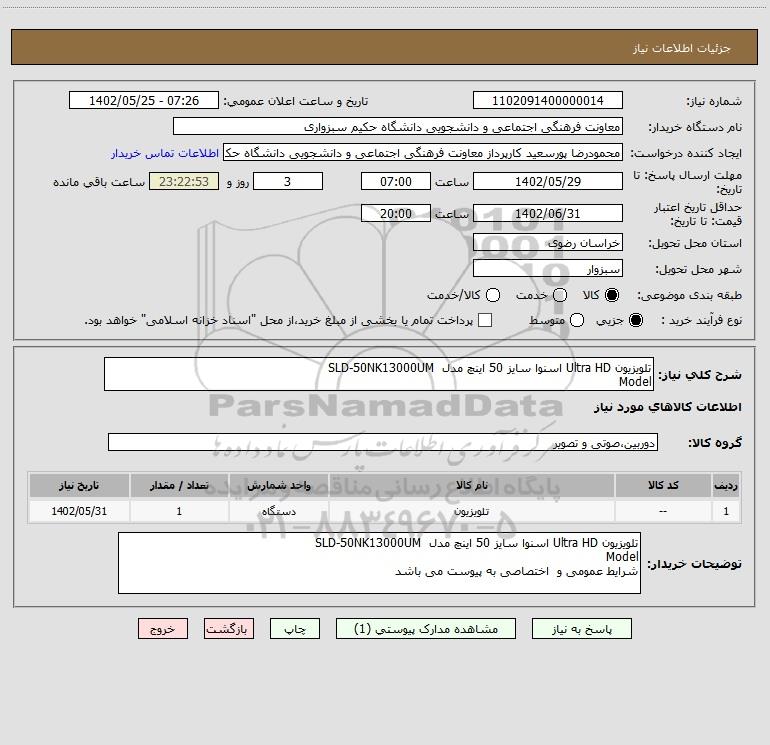Screen dimensions: 770x745
Task: Click the goods group field دوربین،صوتی و تصویر
Action: point(383,442)
